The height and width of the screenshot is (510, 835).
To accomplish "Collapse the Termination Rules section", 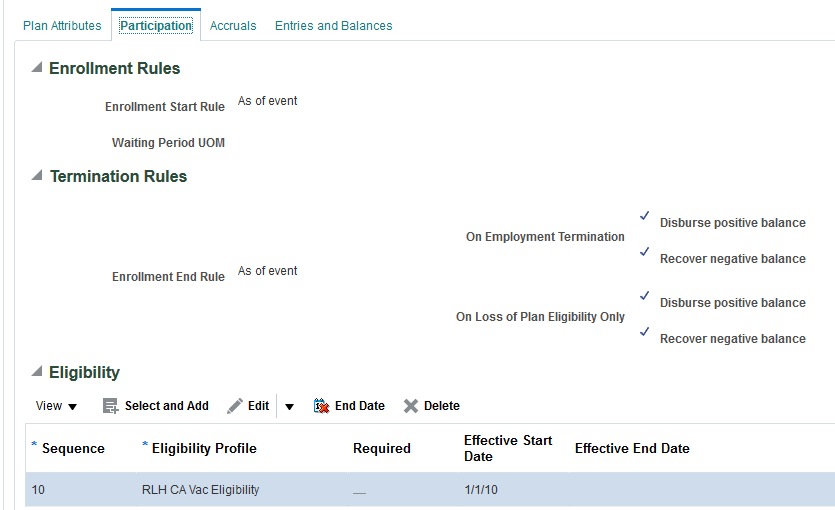I will [37, 176].
